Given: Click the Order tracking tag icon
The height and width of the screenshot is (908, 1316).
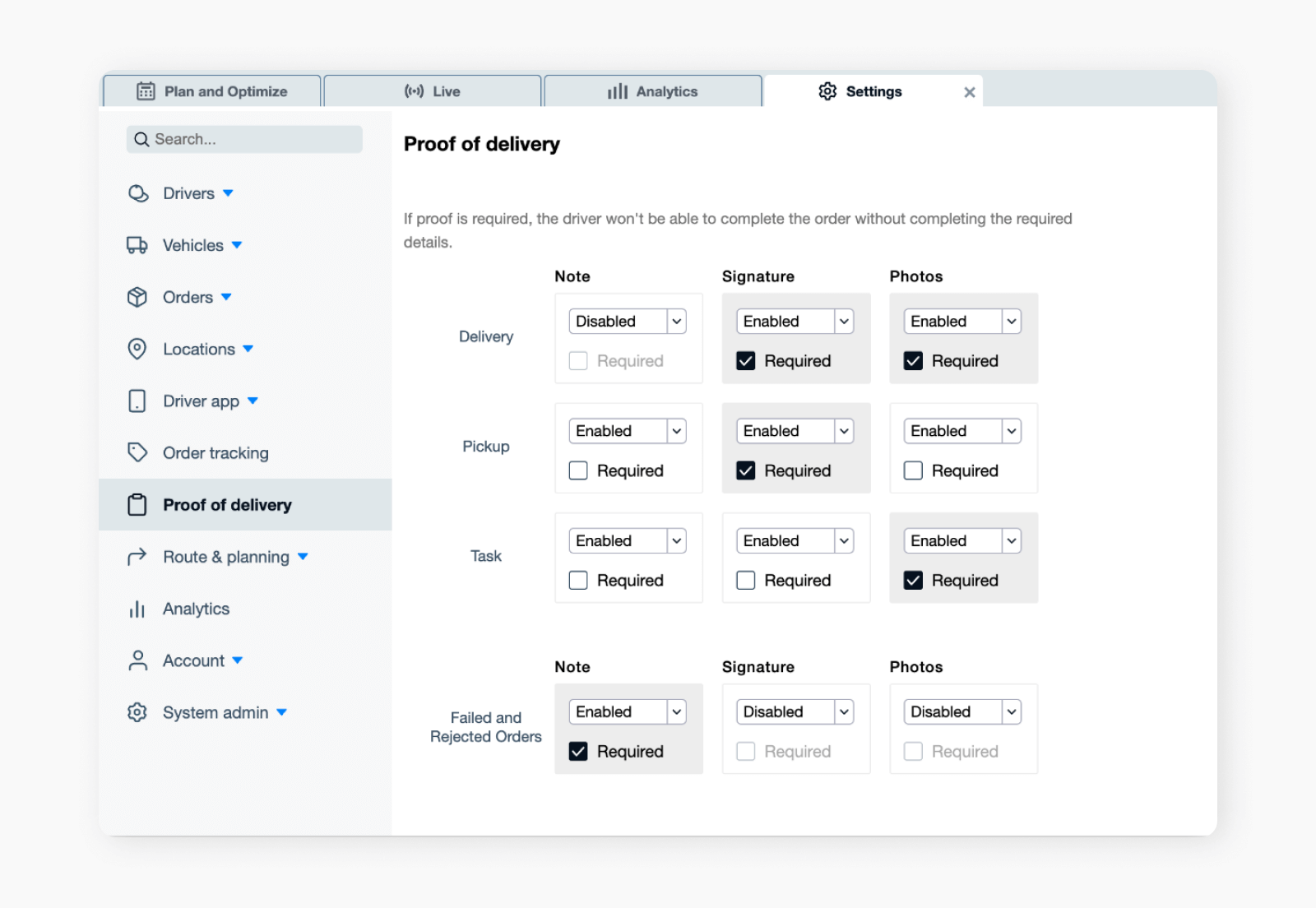Looking at the screenshot, I should pos(138,452).
